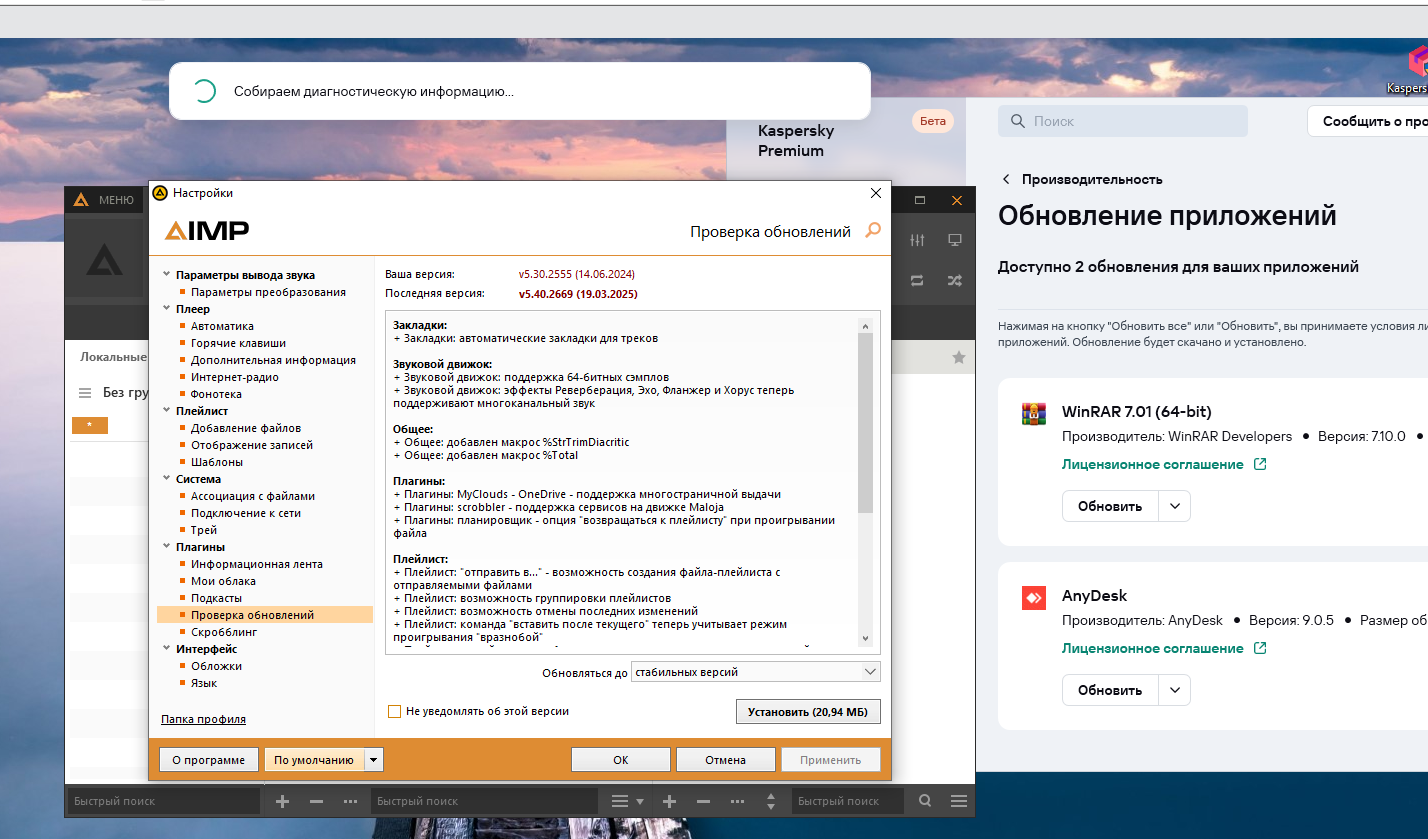Click Установить (20,94 МБ) button
Image resolution: width=1428 pixels, height=839 pixels.
(808, 712)
